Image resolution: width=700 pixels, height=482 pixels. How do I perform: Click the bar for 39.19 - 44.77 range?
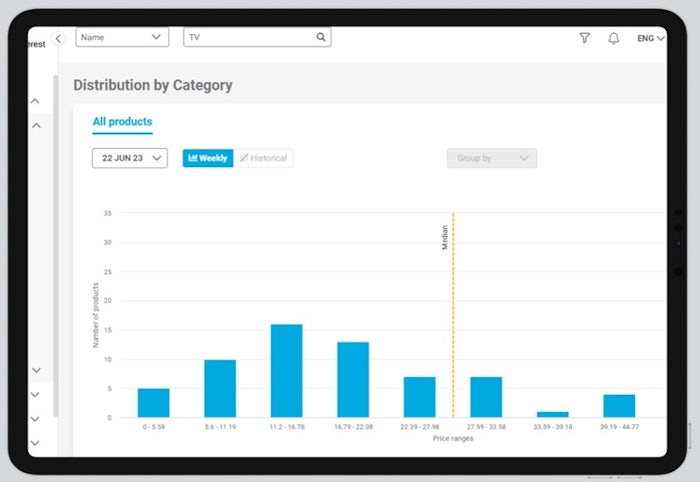click(619, 405)
